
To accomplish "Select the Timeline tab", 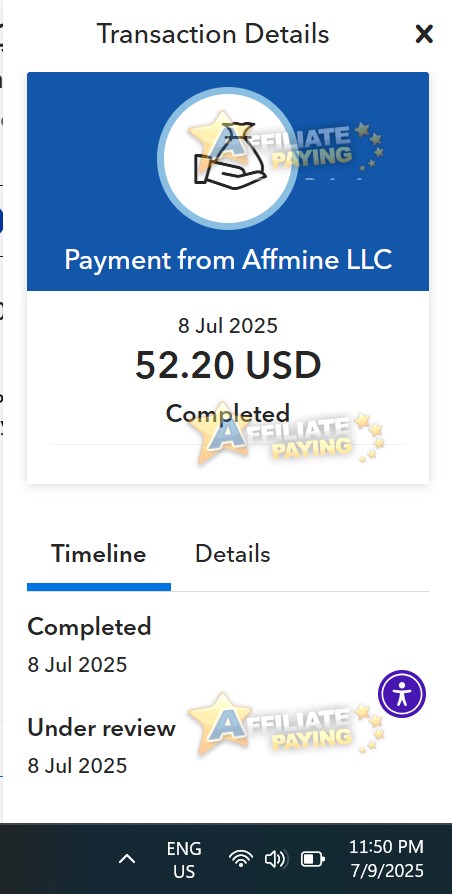I will click(99, 554).
